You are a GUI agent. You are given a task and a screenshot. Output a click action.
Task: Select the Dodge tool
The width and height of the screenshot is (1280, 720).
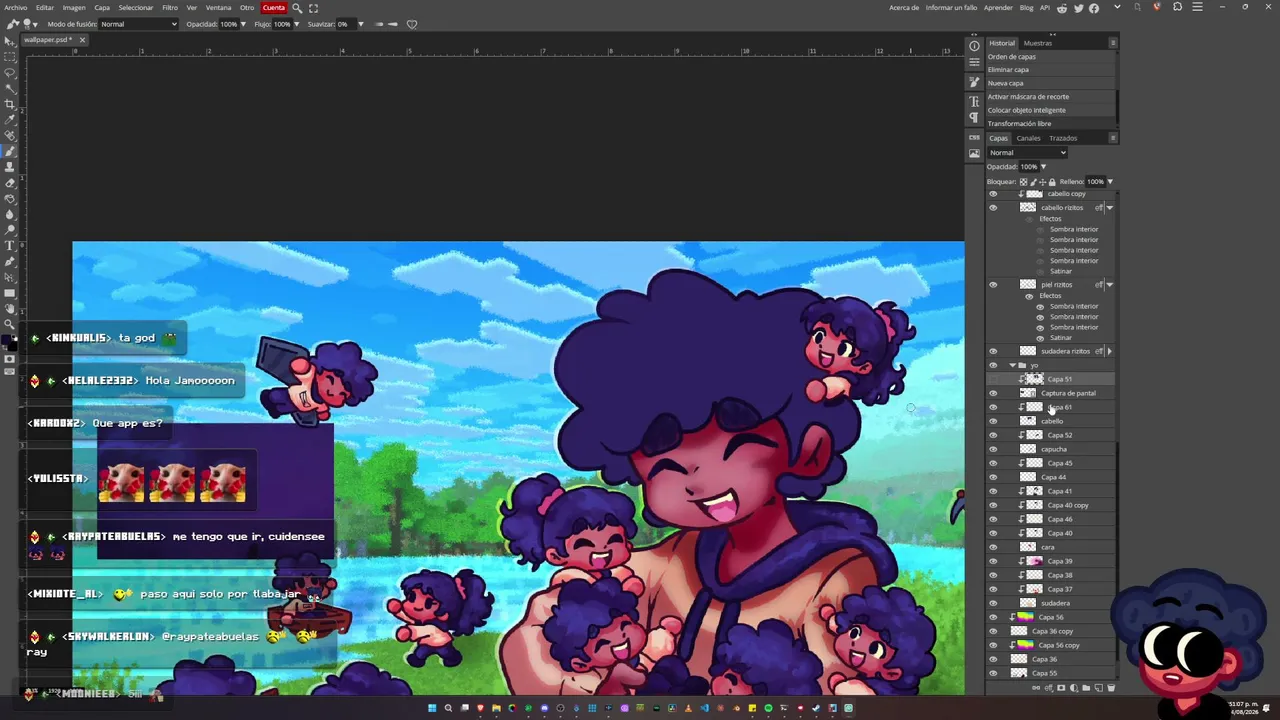click(10, 230)
